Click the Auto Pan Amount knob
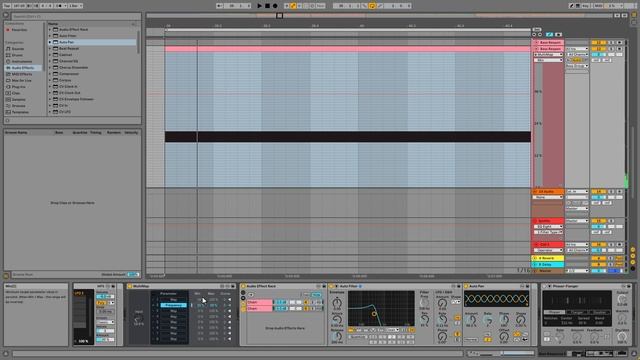The width and height of the screenshot is (640, 360). coord(471,321)
